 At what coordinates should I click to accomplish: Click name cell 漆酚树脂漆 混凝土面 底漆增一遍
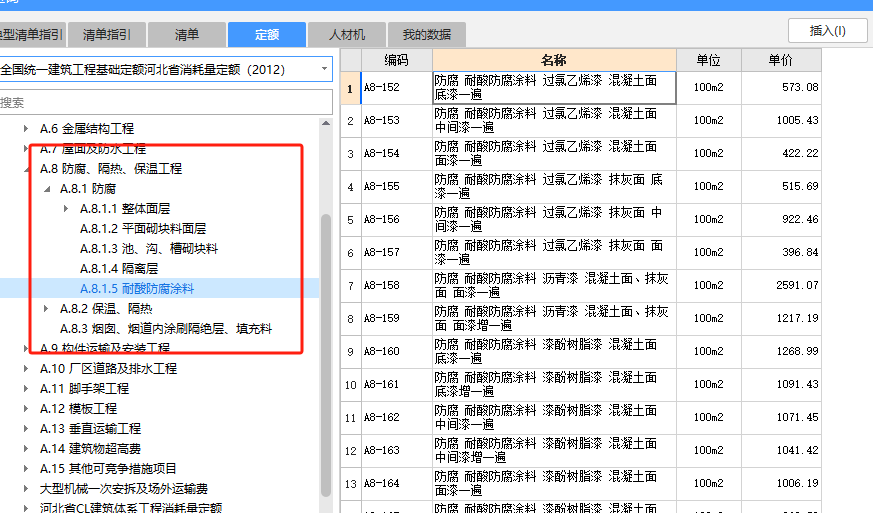[554, 384]
